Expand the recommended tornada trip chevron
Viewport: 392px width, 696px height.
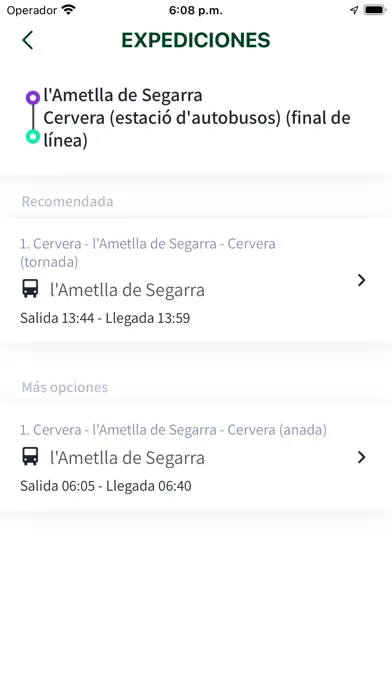[x=361, y=280]
